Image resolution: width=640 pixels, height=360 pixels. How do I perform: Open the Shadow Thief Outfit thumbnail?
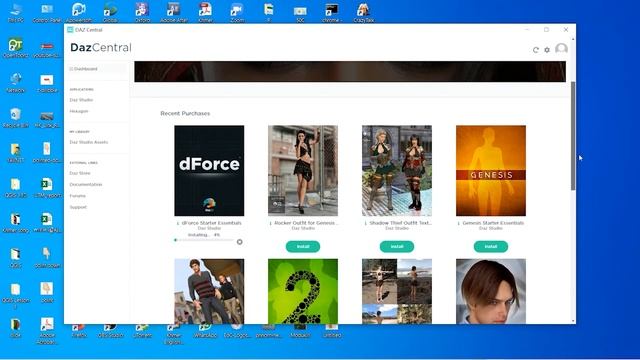[x=397, y=171]
